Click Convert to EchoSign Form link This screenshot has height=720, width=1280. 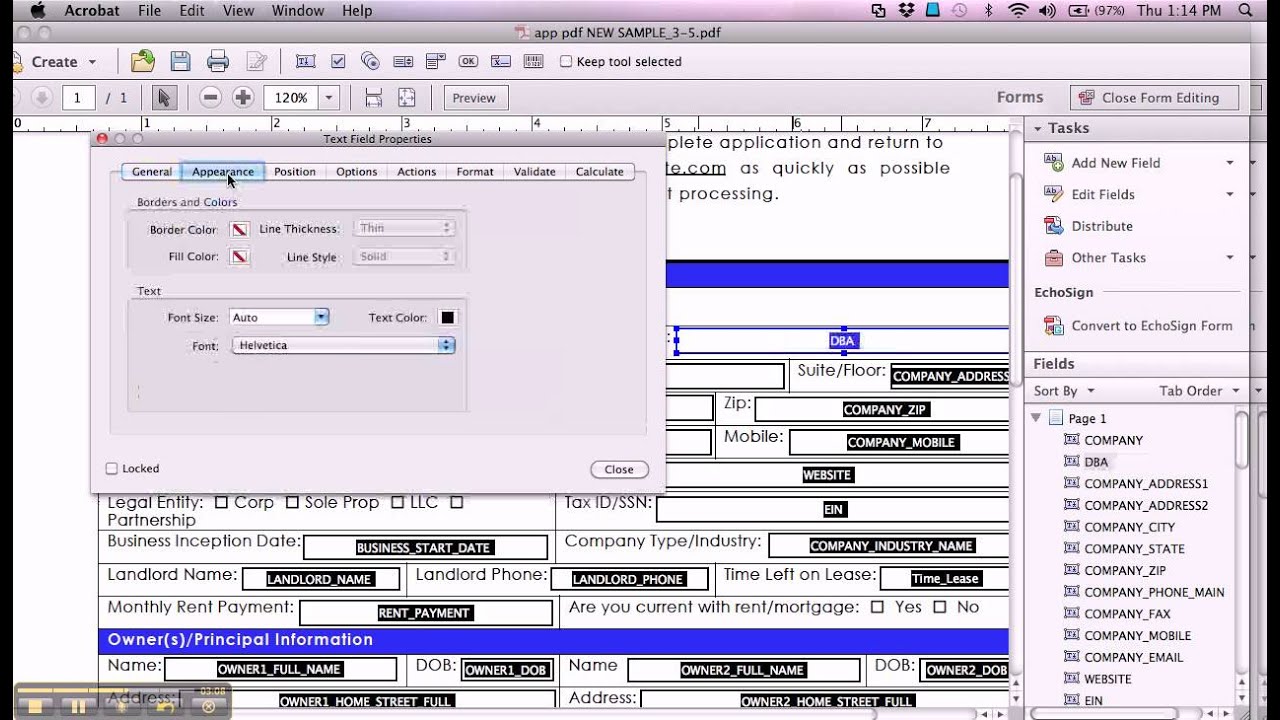tap(1151, 325)
